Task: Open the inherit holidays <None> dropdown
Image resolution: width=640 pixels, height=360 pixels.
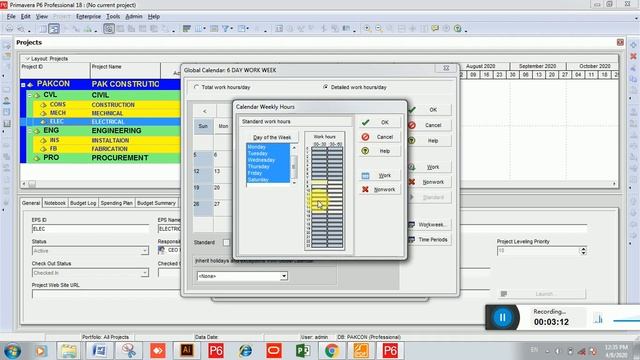Action: pos(284,276)
